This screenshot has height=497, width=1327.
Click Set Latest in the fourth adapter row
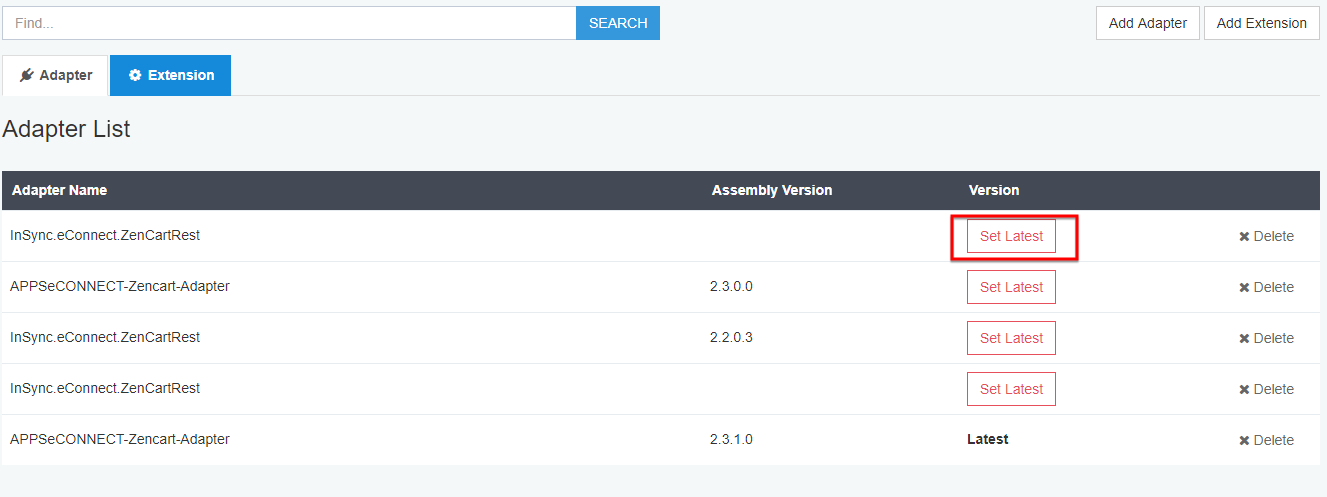[1011, 389]
